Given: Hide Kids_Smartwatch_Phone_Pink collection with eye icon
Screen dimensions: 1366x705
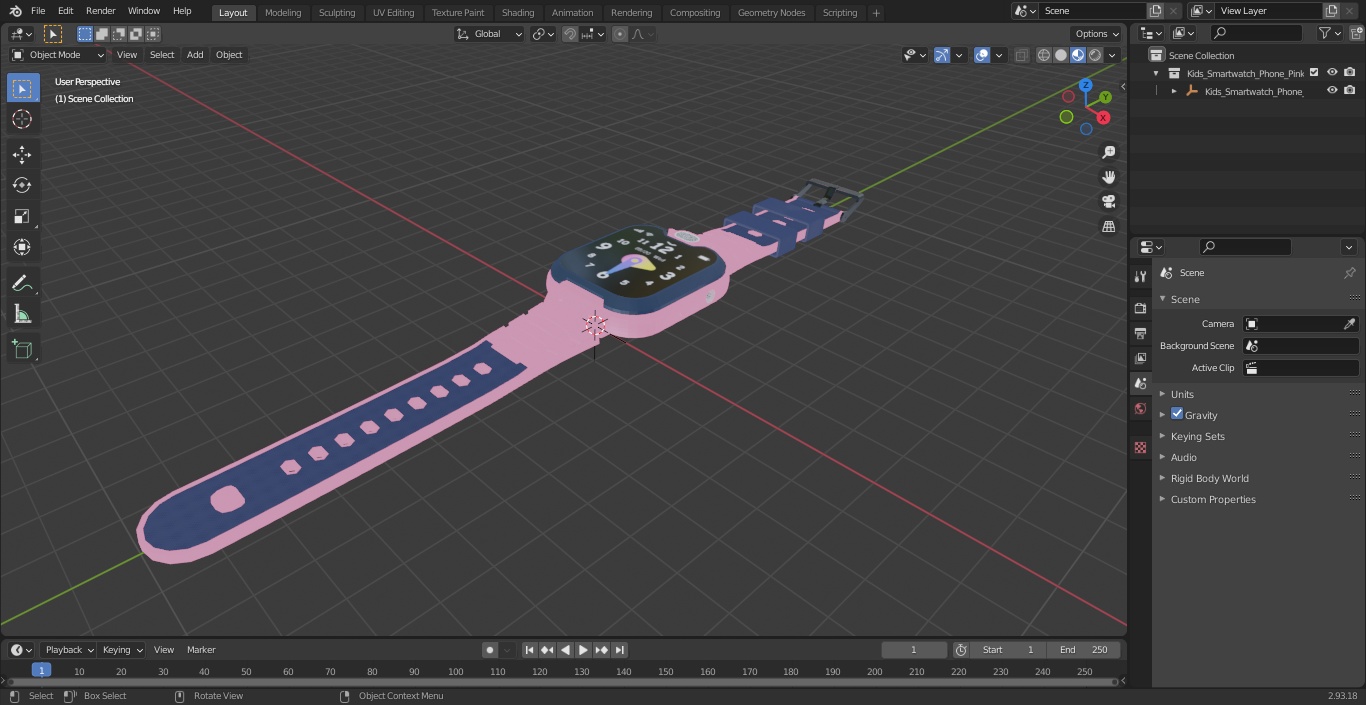Looking at the screenshot, I should [1332, 72].
